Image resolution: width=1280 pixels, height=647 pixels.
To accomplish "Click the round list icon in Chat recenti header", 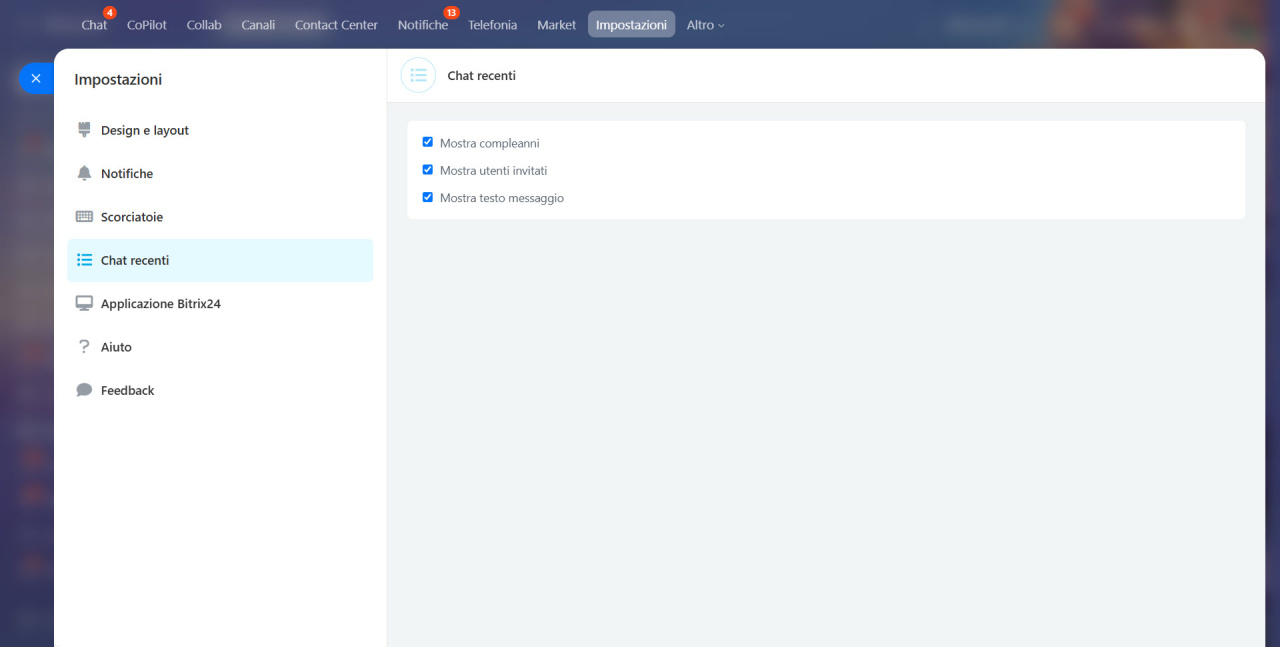I will (418, 75).
